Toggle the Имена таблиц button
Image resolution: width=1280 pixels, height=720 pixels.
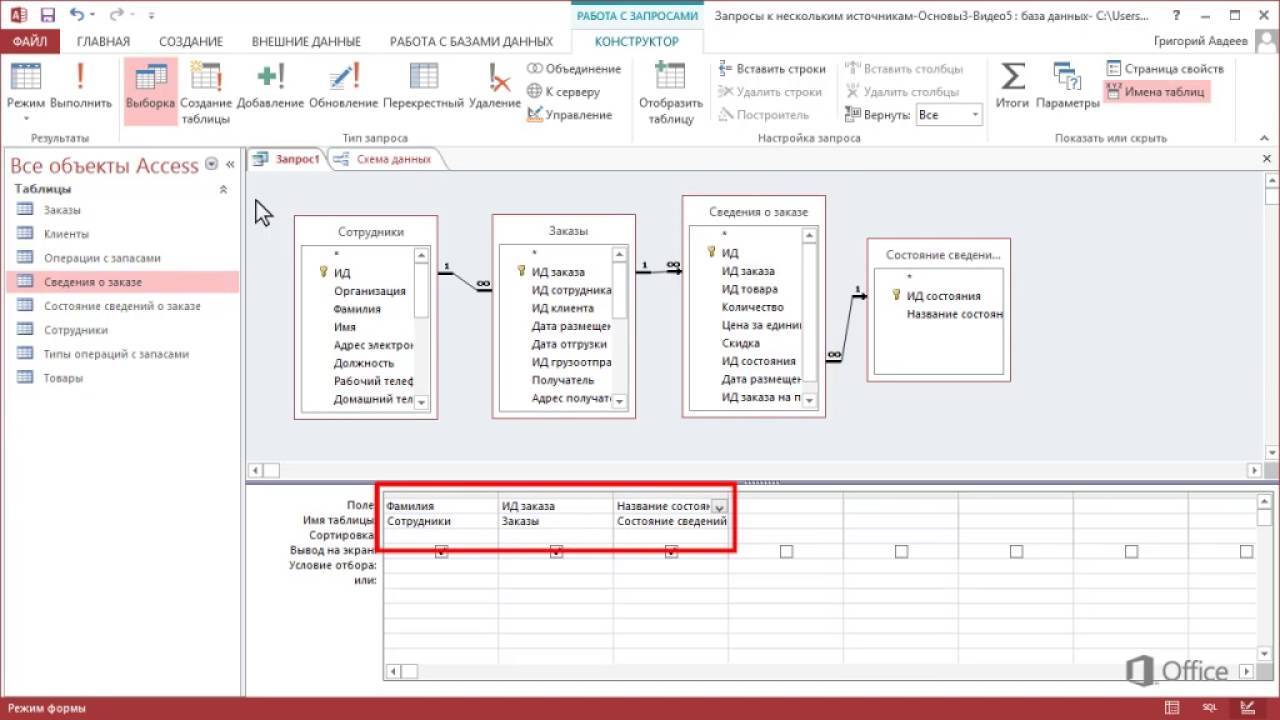(1156, 92)
